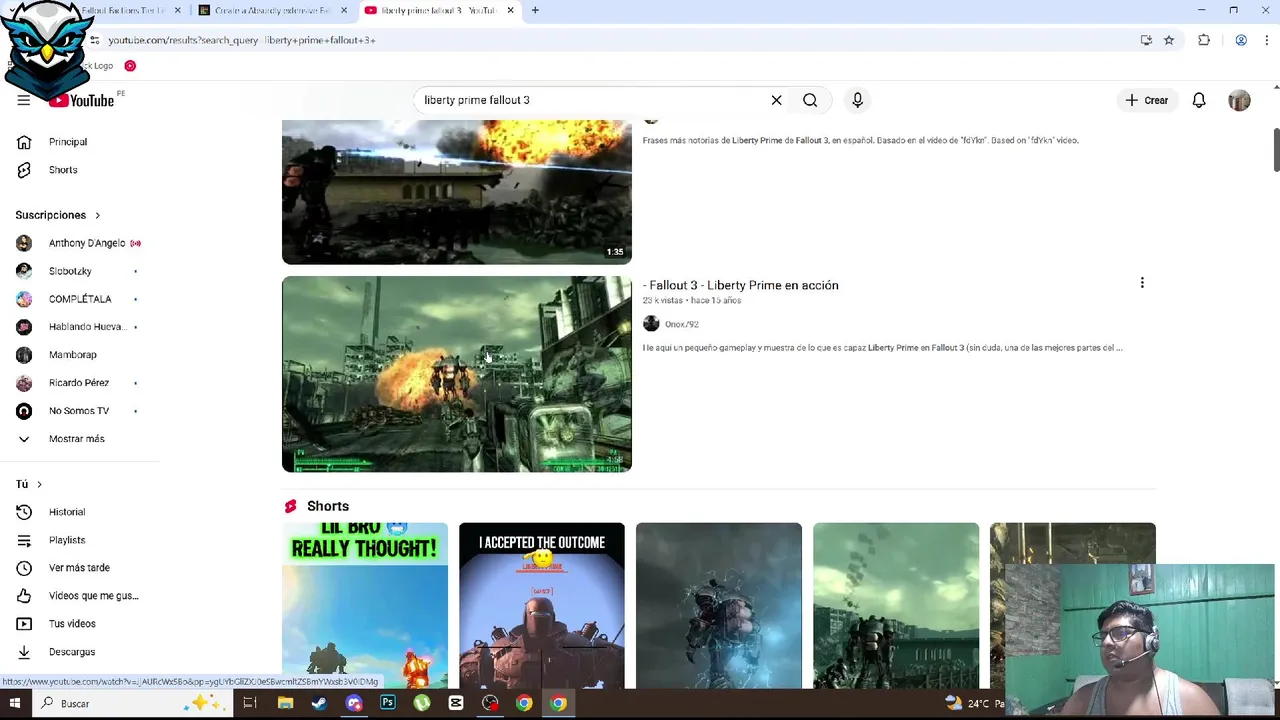Open the three-dot menu for Liberty Prime en acción

[x=1142, y=283]
